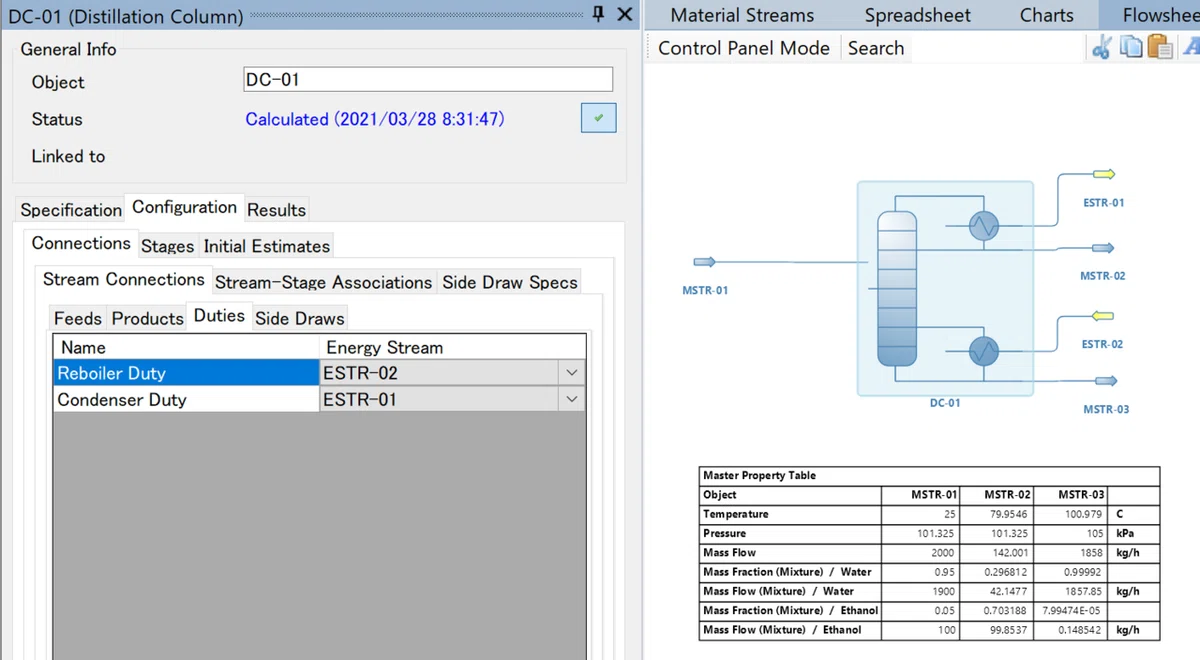Viewport: 1200px width, 660px height.
Task: Click Control Panel Mode button
Action: 744,48
